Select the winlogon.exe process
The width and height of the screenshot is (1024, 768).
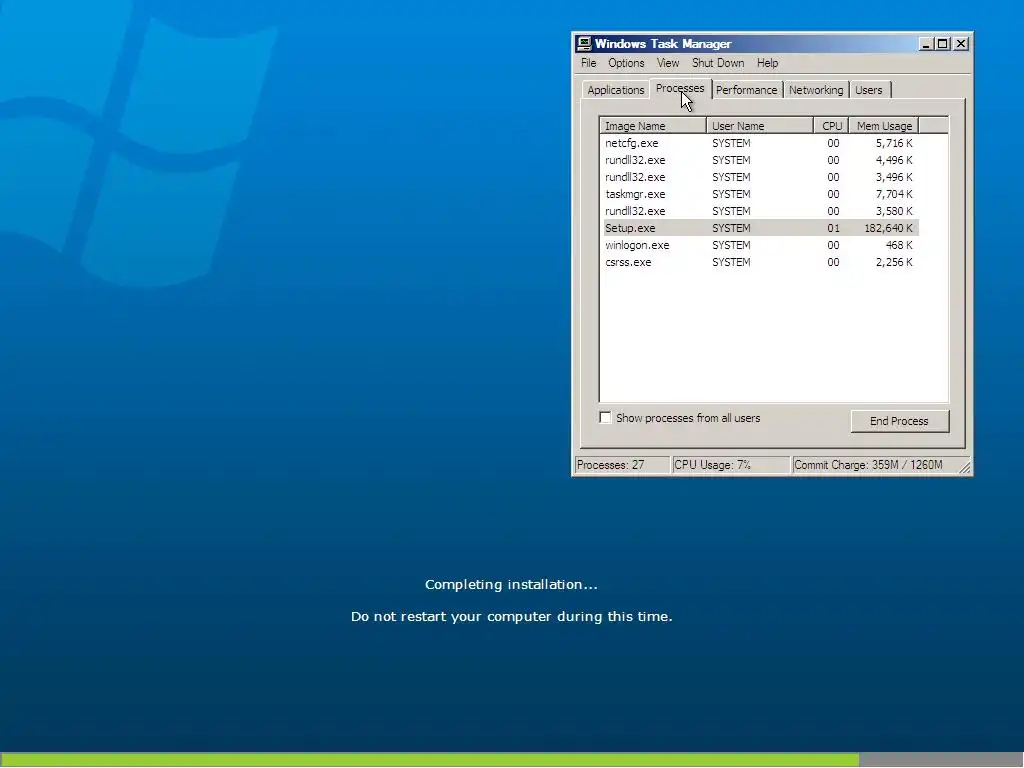coord(760,245)
